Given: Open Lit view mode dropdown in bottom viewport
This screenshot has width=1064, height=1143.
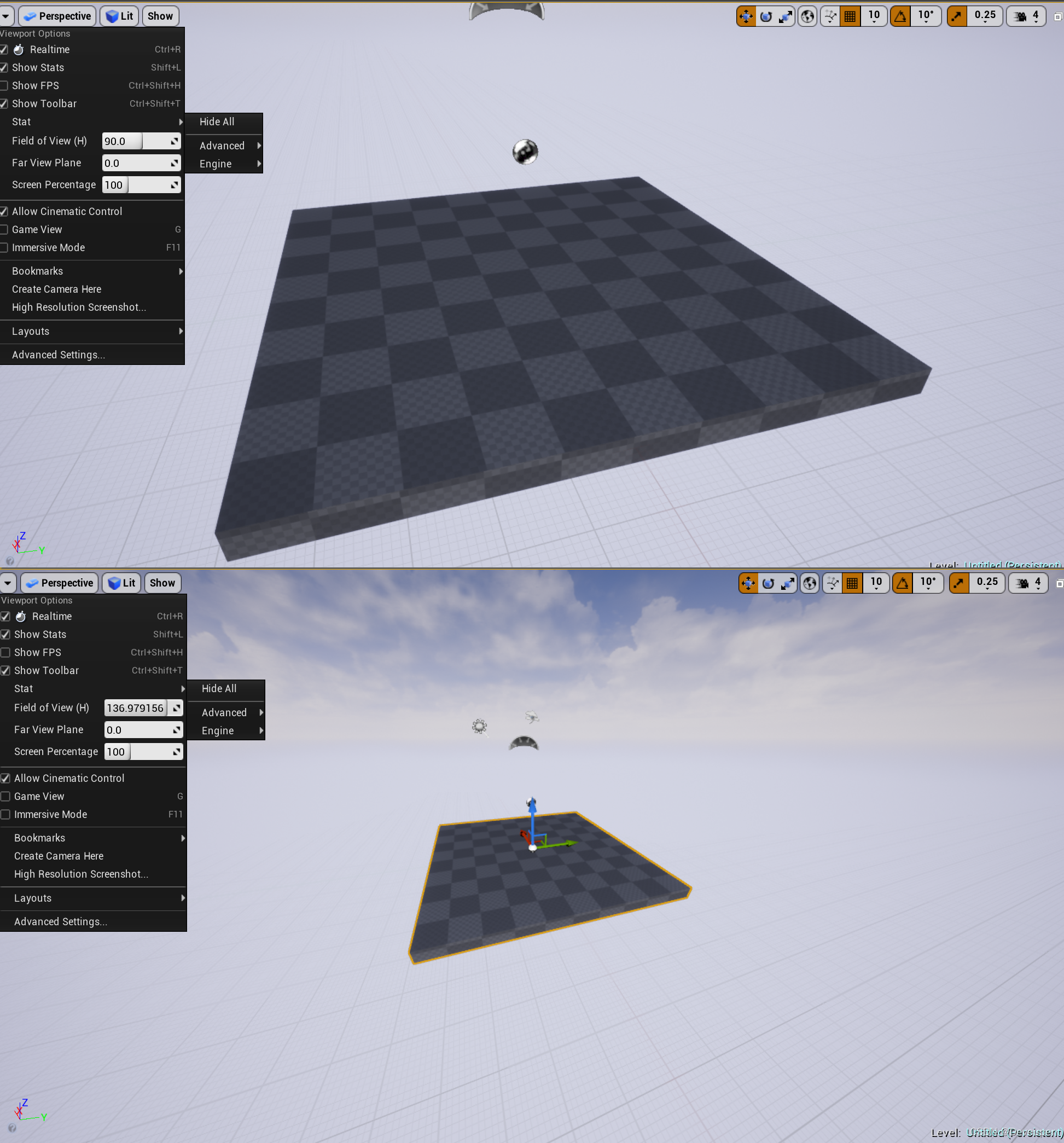Looking at the screenshot, I should [x=122, y=583].
